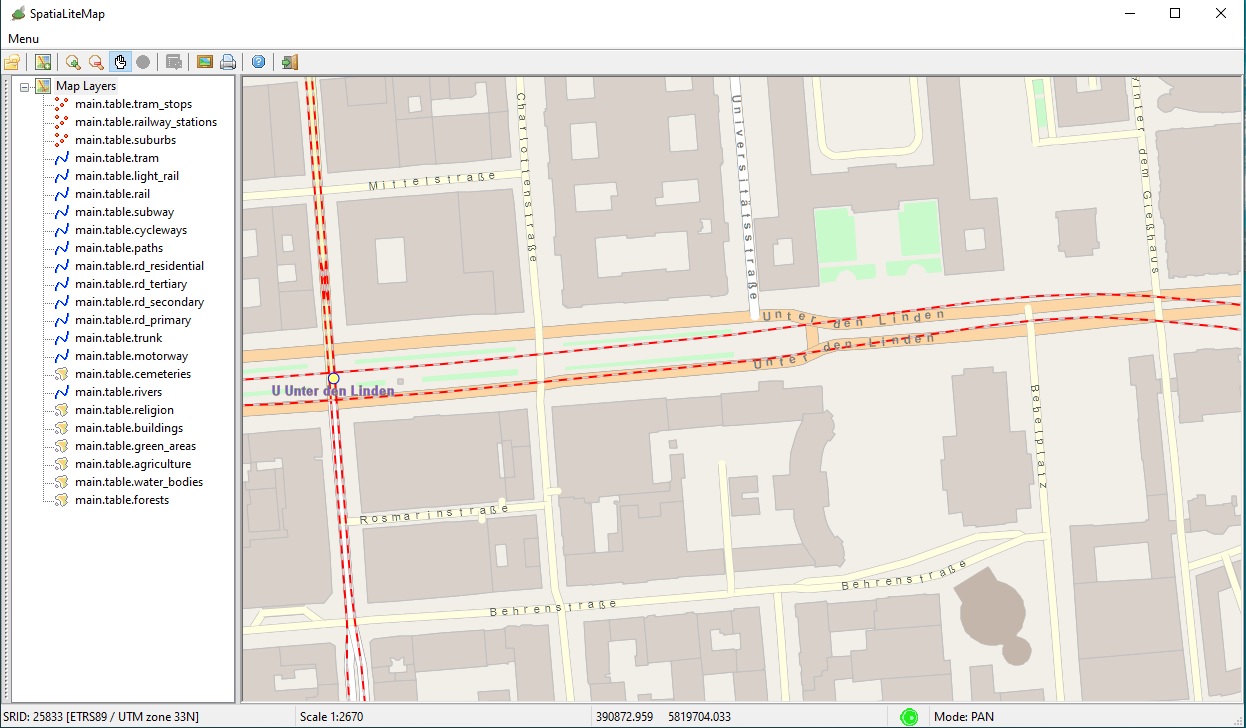Select the zoom out magnifier tool
Image resolution: width=1246 pixels, height=728 pixels.
point(96,62)
